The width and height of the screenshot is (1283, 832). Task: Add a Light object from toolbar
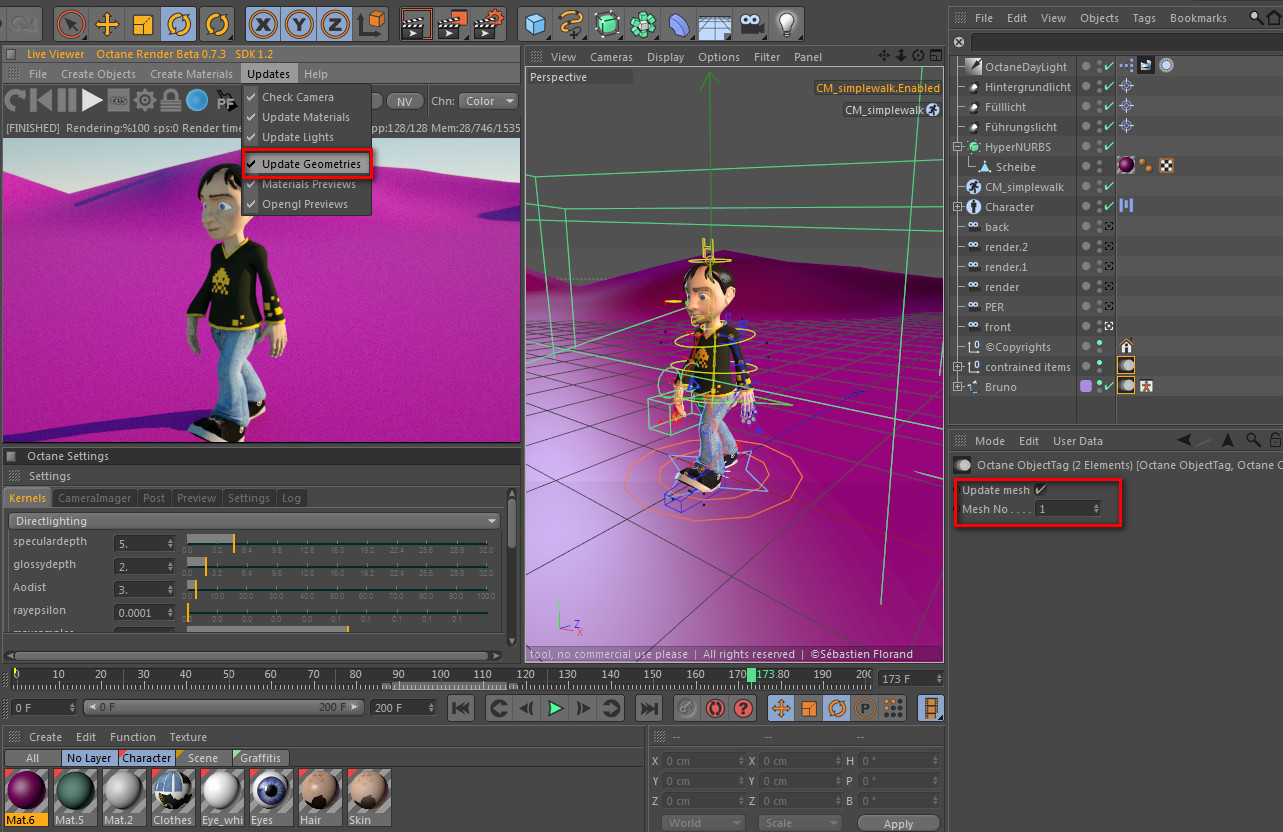coord(787,22)
